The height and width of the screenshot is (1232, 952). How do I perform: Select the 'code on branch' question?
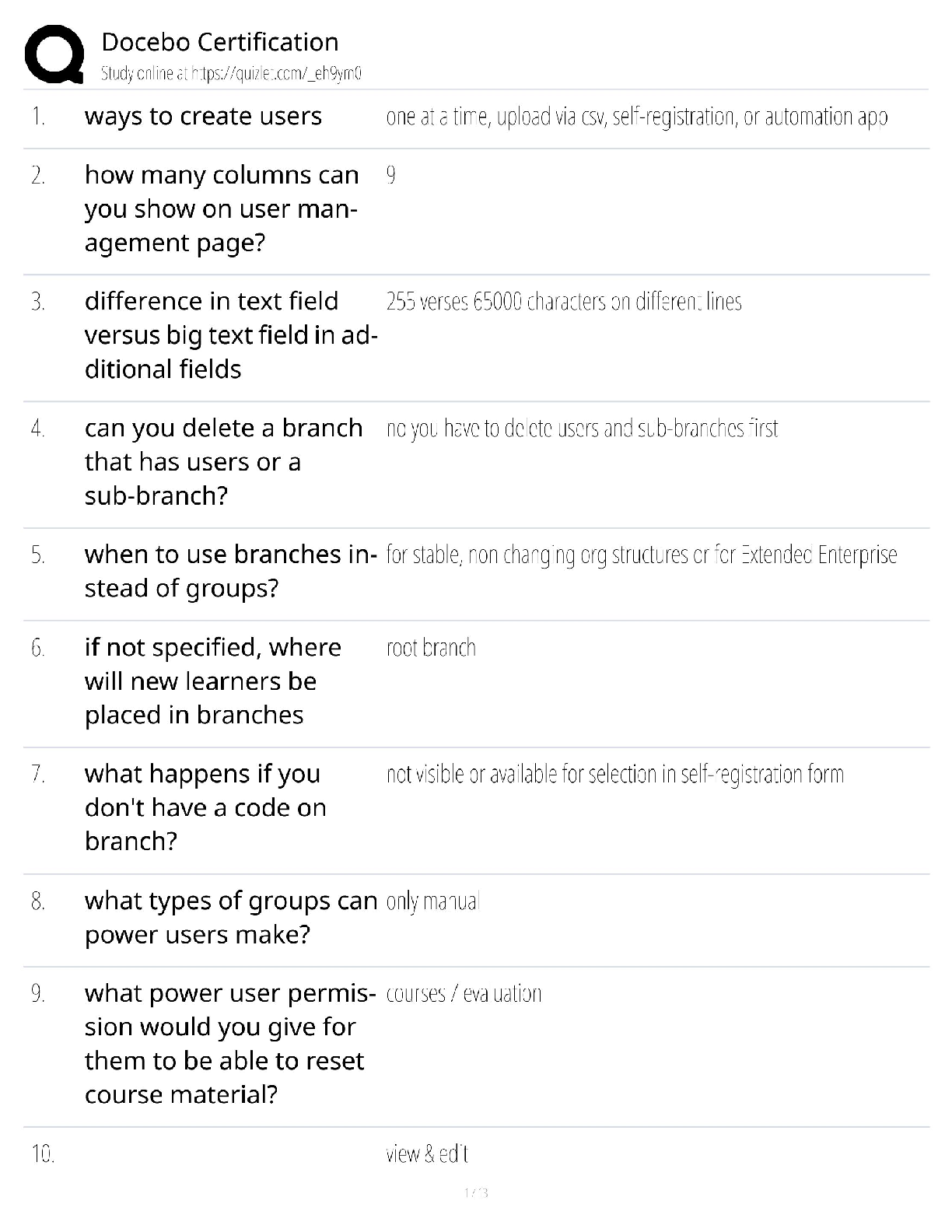[205, 807]
